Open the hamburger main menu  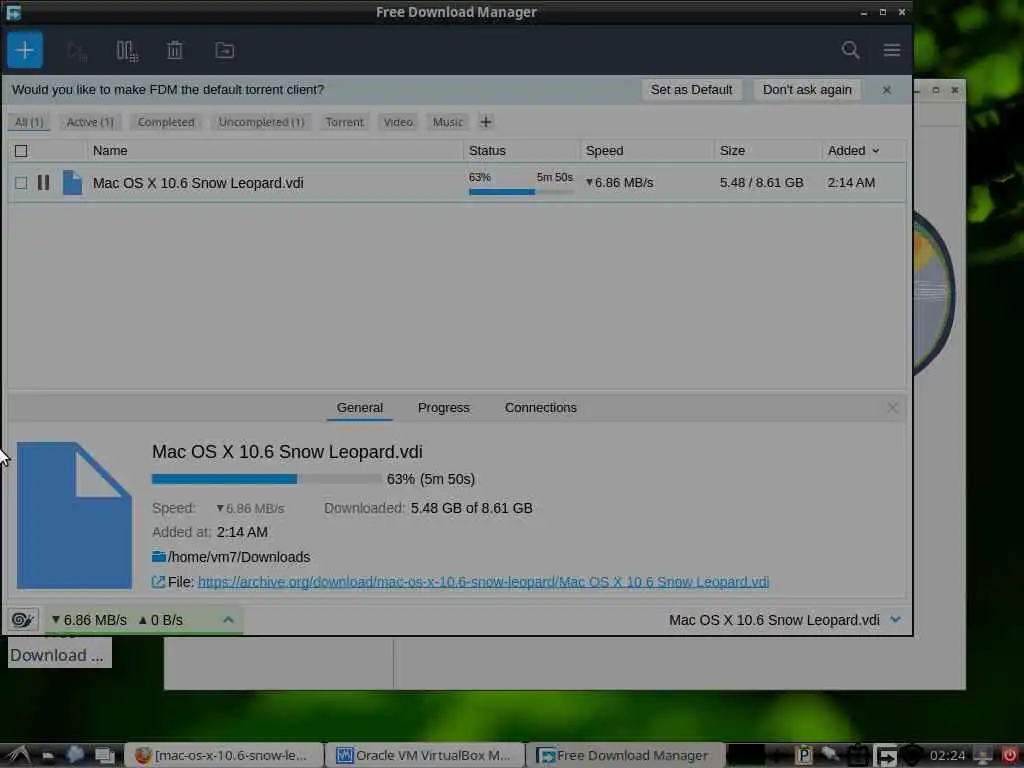tap(892, 50)
